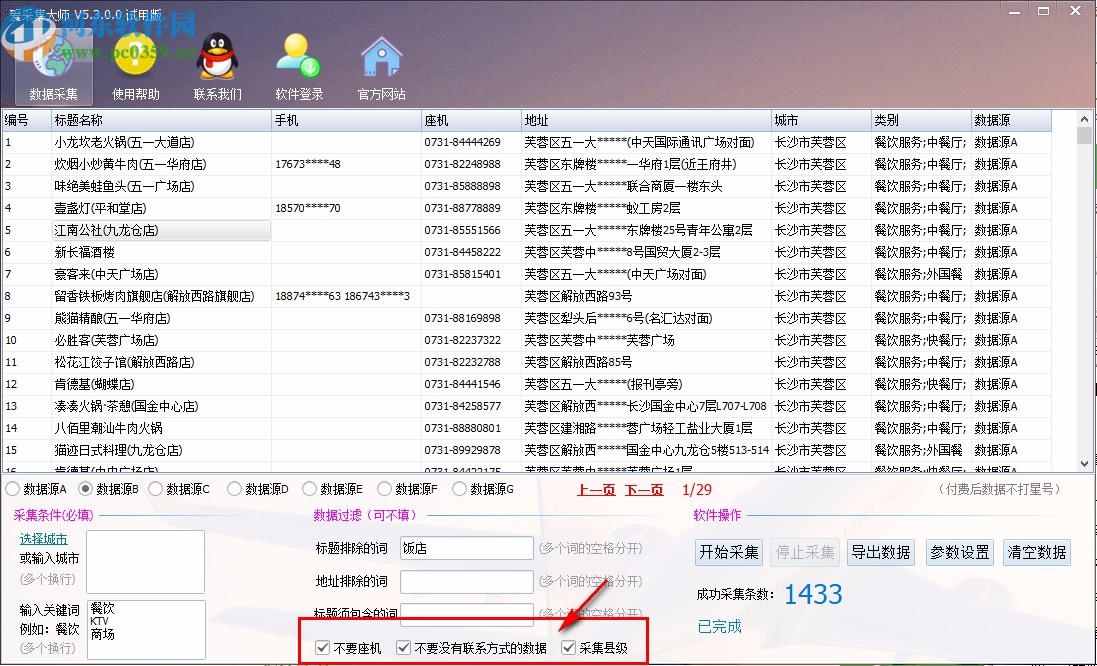The width and height of the screenshot is (1097, 666).
Task: Toggle the 不要座机 checkbox
Action: point(322,646)
